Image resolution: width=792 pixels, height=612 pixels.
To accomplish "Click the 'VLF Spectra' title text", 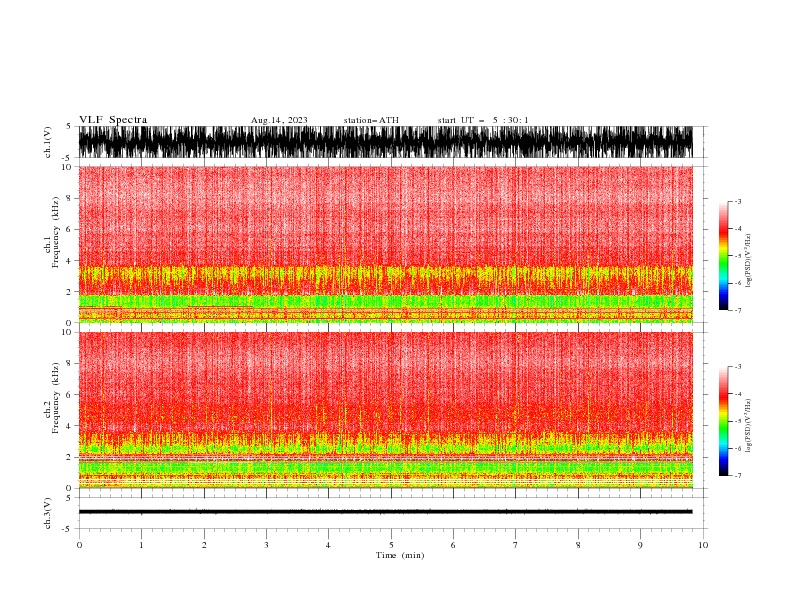I will coord(113,120).
